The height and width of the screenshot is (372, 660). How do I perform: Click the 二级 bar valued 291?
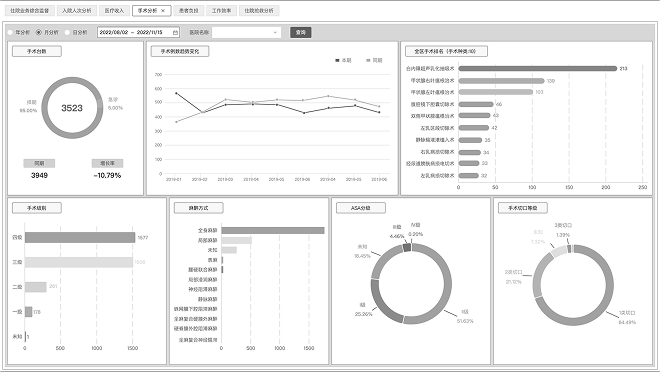click(x=35, y=287)
